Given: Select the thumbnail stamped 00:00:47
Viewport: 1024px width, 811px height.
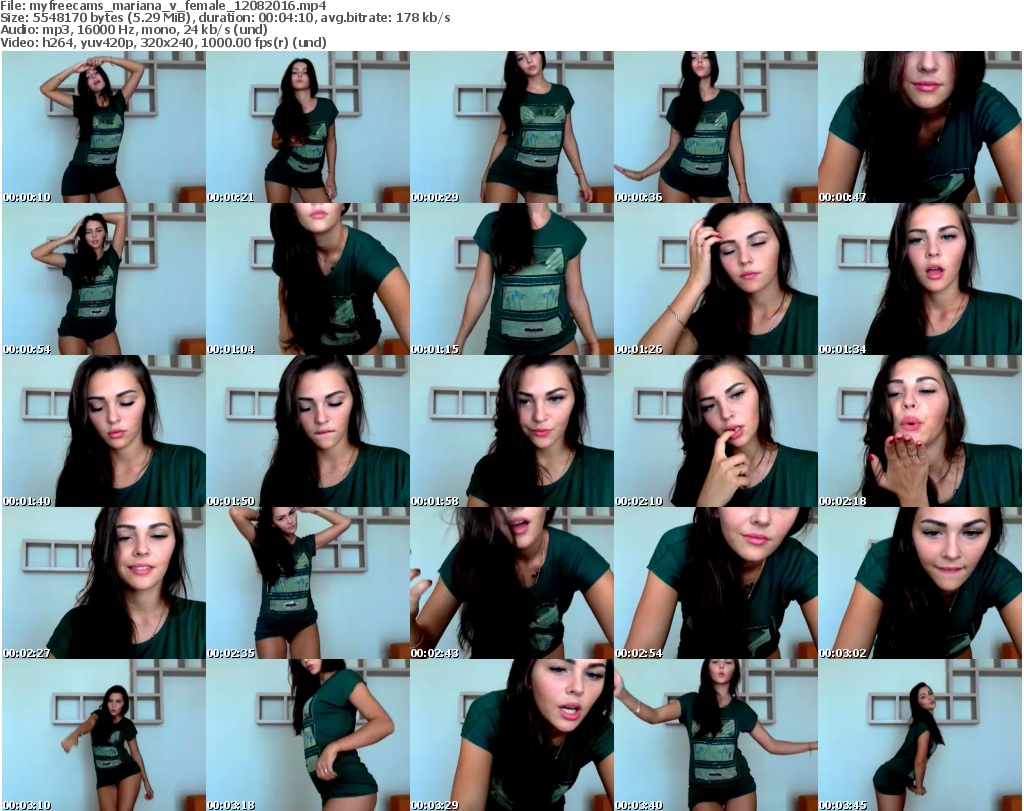Looking at the screenshot, I should [x=920, y=127].
